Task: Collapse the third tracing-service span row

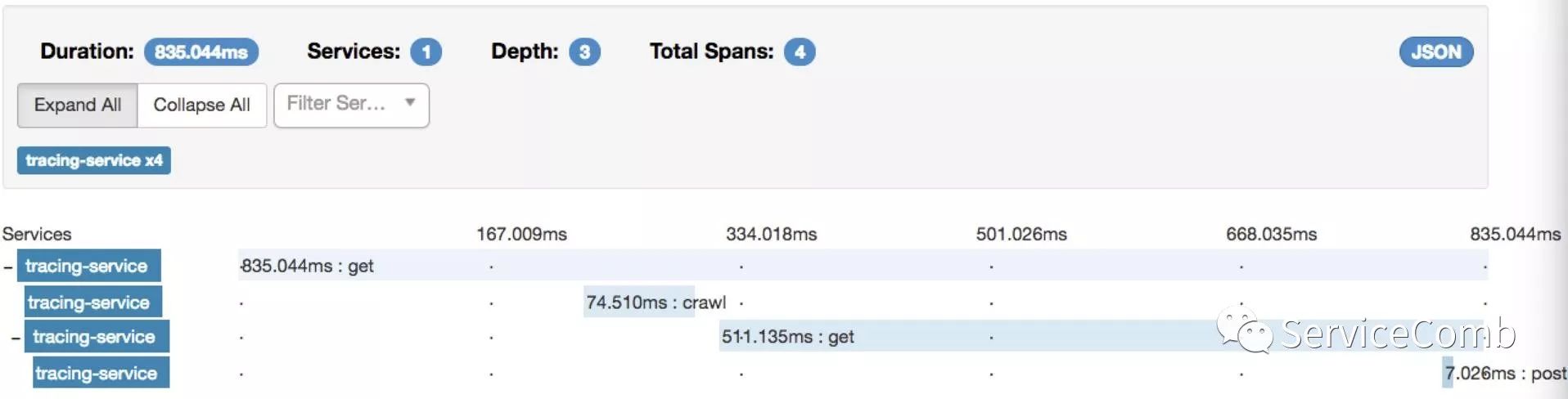Action: (16, 338)
